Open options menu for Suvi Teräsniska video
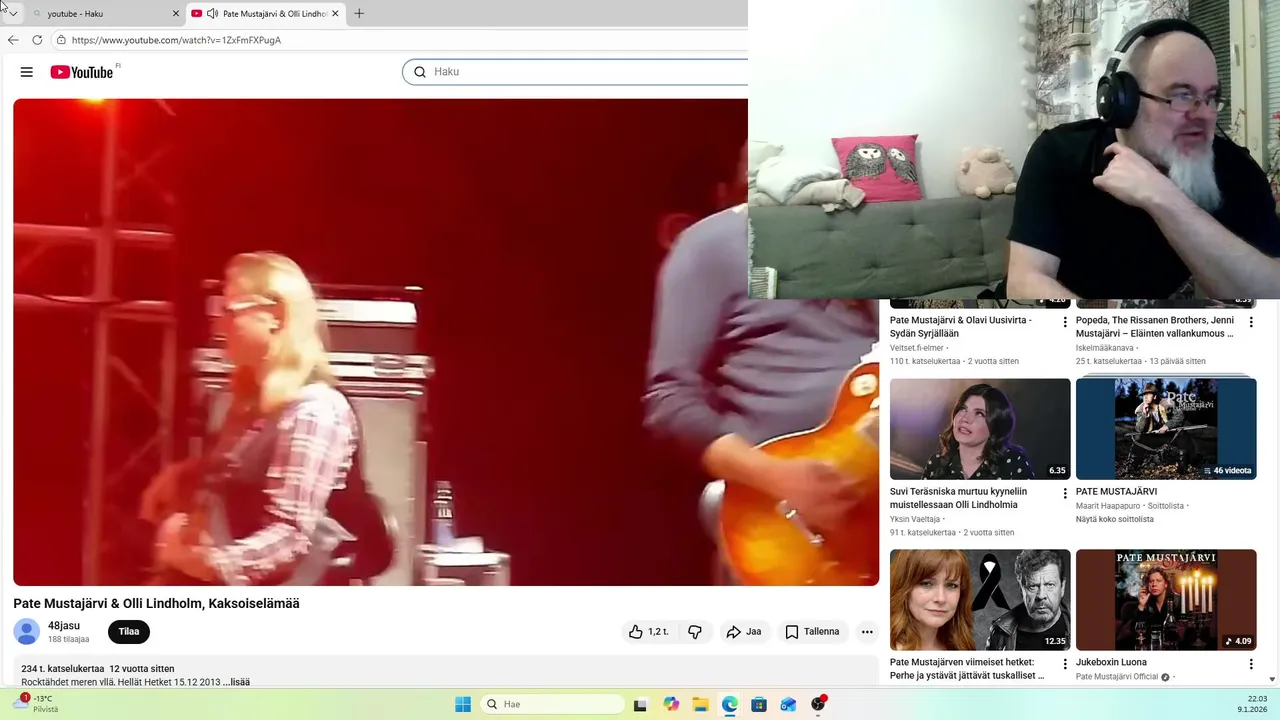The width and height of the screenshot is (1280, 720). coord(1065,493)
